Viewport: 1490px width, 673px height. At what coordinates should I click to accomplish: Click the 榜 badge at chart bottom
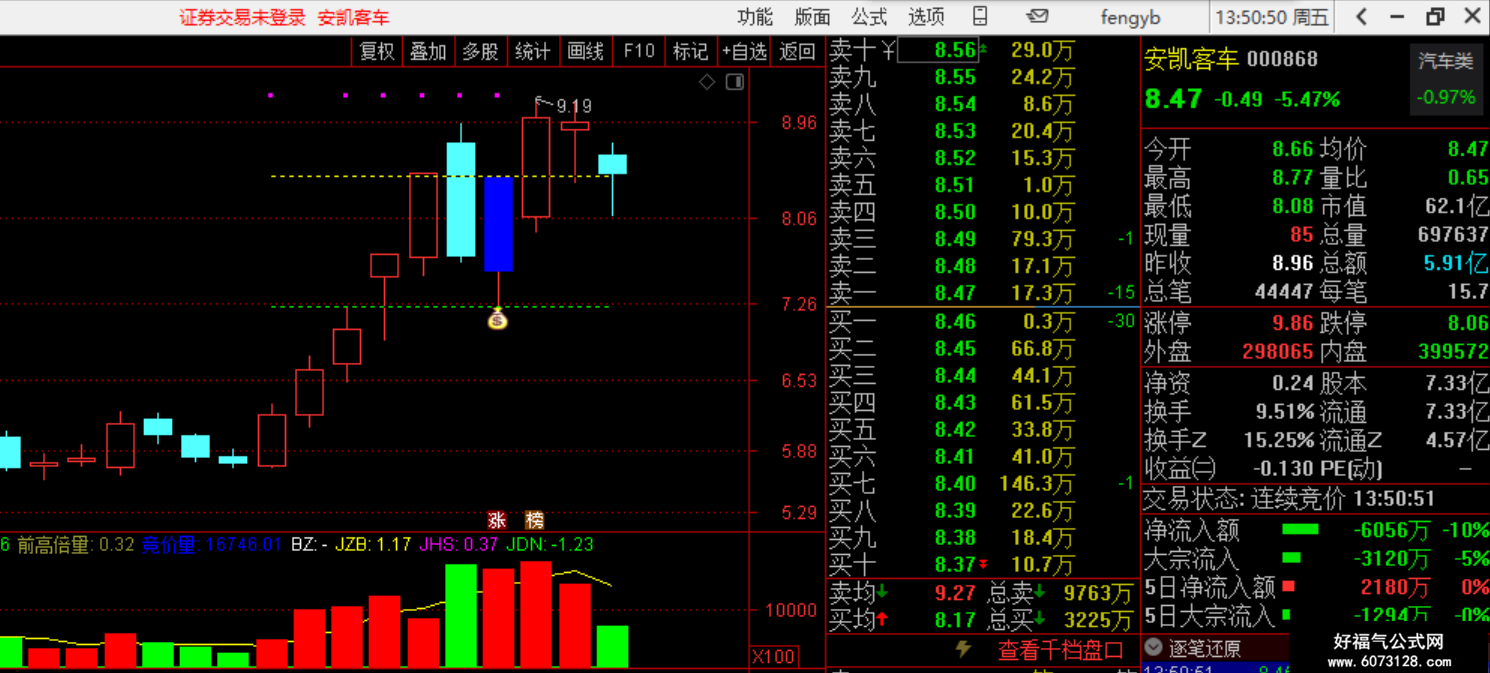tap(535, 520)
